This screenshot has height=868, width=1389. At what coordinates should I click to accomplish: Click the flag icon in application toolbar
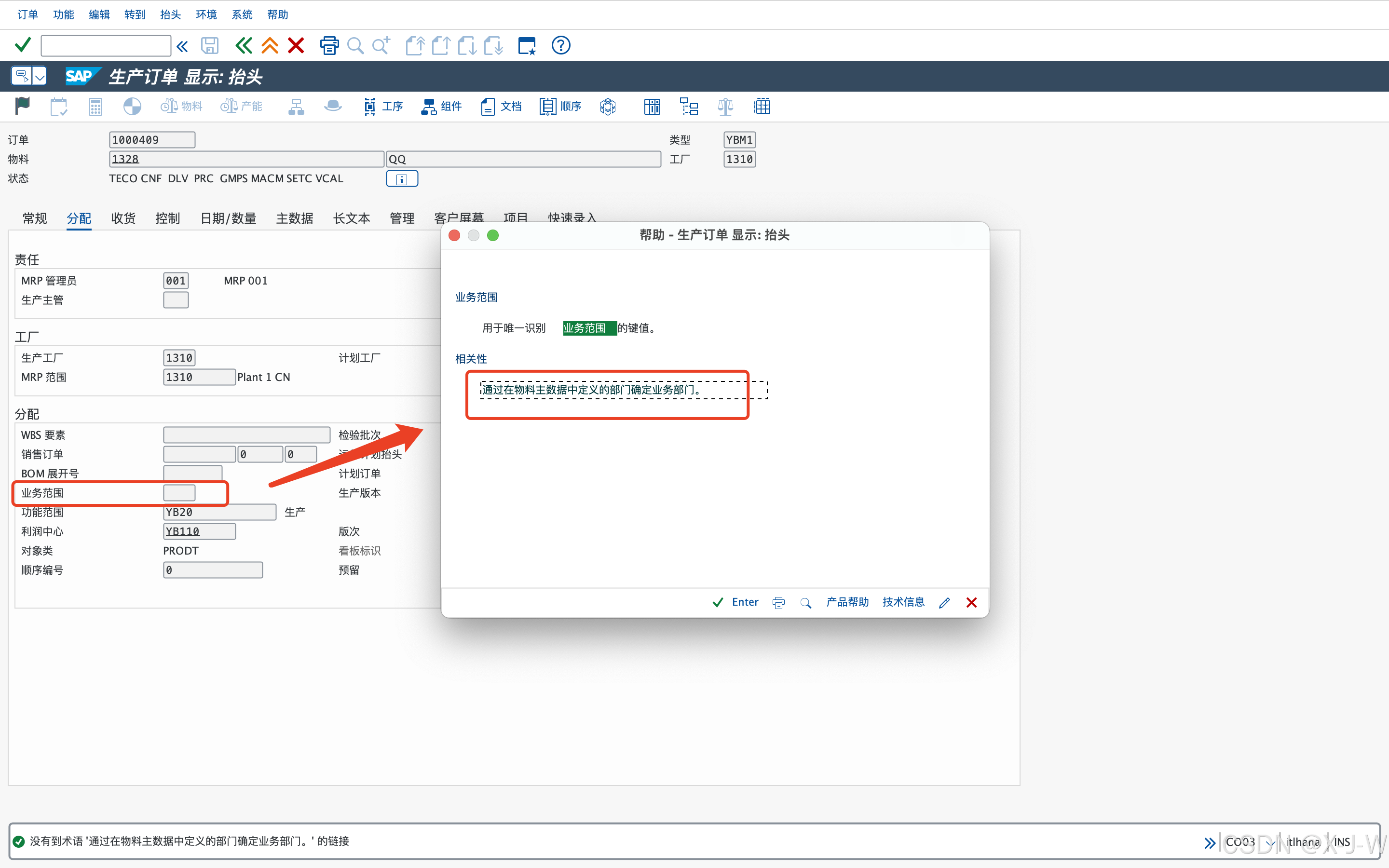(x=22, y=106)
